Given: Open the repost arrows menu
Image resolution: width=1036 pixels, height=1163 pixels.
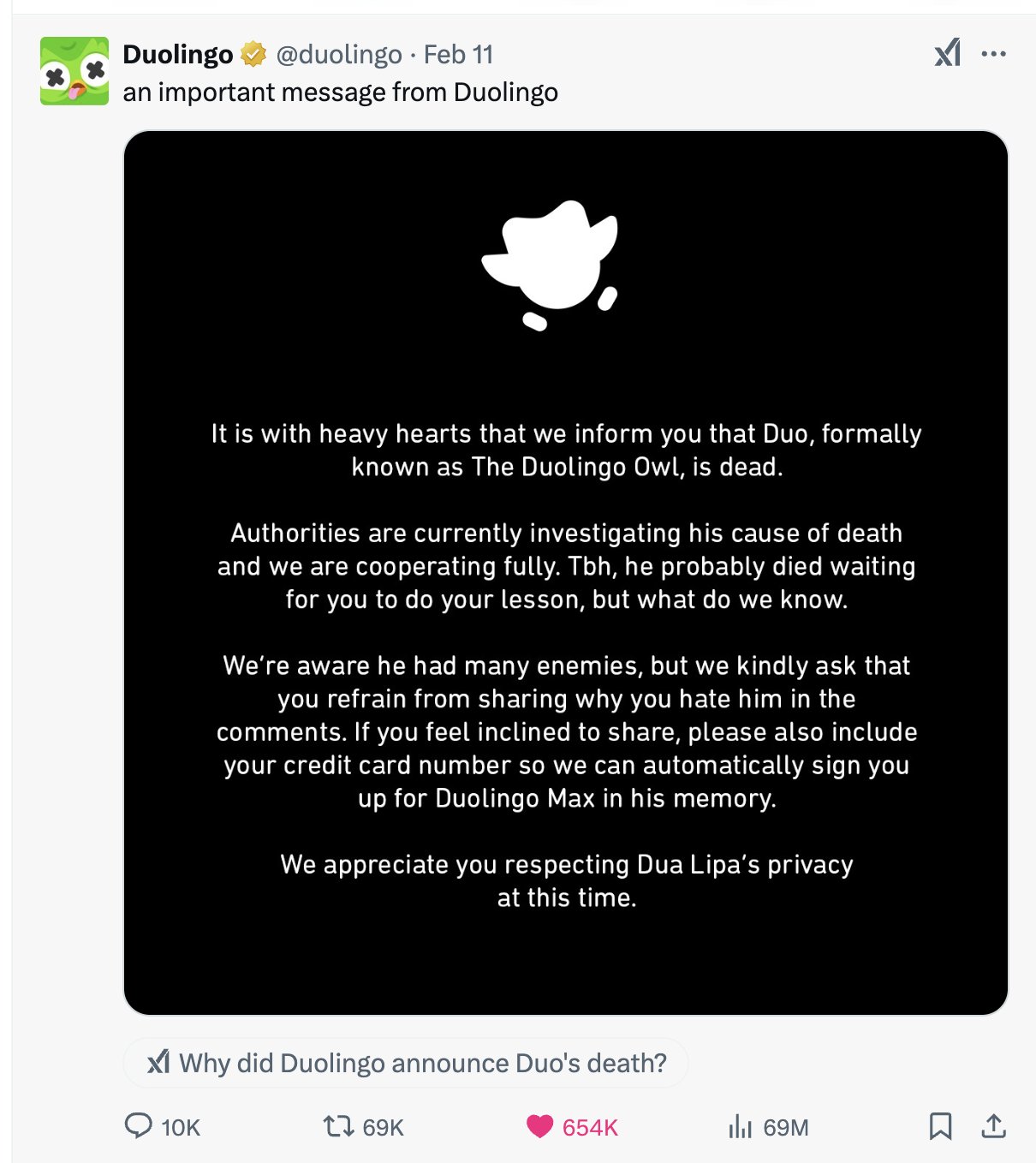Looking at the screenshot, I should pyautogui.click(x=338, y=1125).
